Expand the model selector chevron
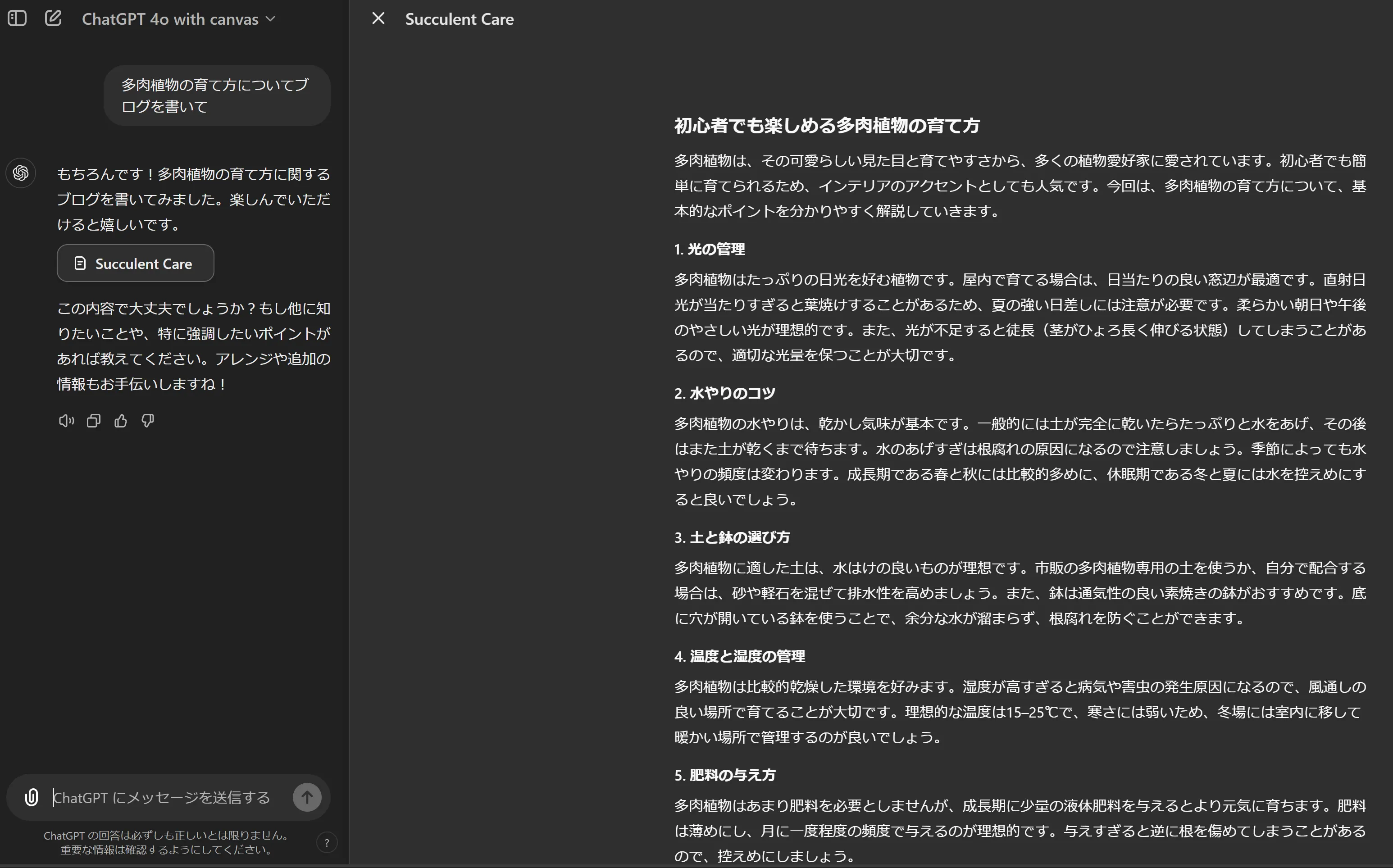The width and height of the screenshot is (1393, 868). click(x=270, y=19)
